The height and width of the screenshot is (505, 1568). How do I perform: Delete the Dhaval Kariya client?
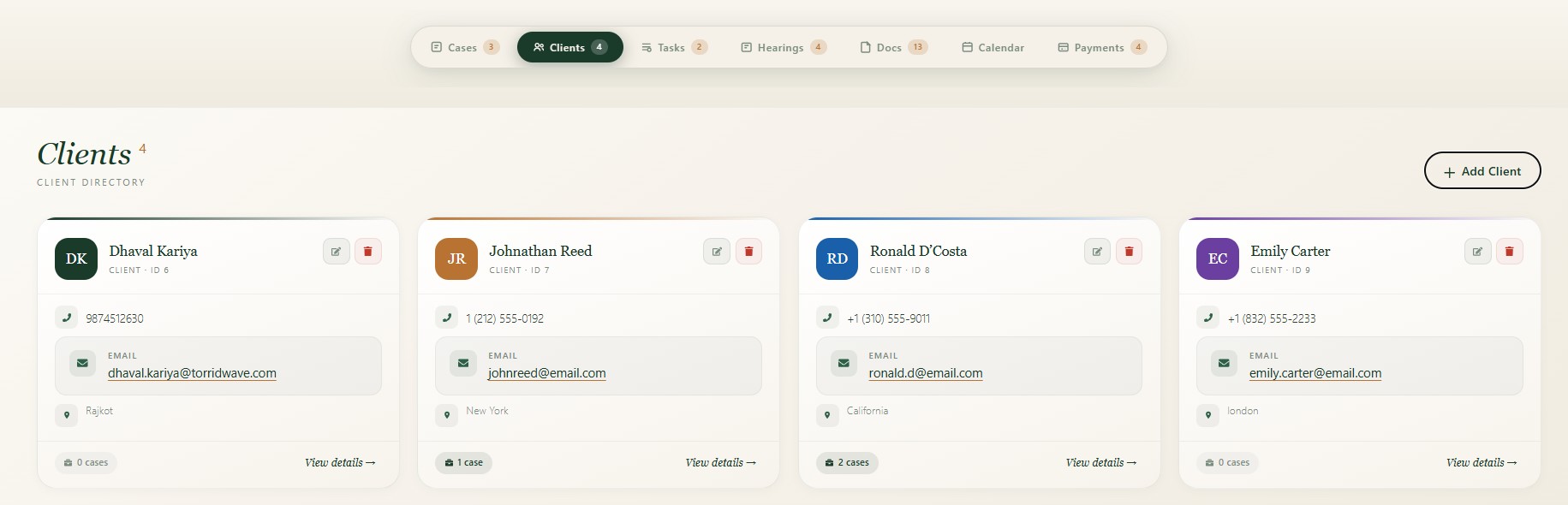tap(368, 252)
